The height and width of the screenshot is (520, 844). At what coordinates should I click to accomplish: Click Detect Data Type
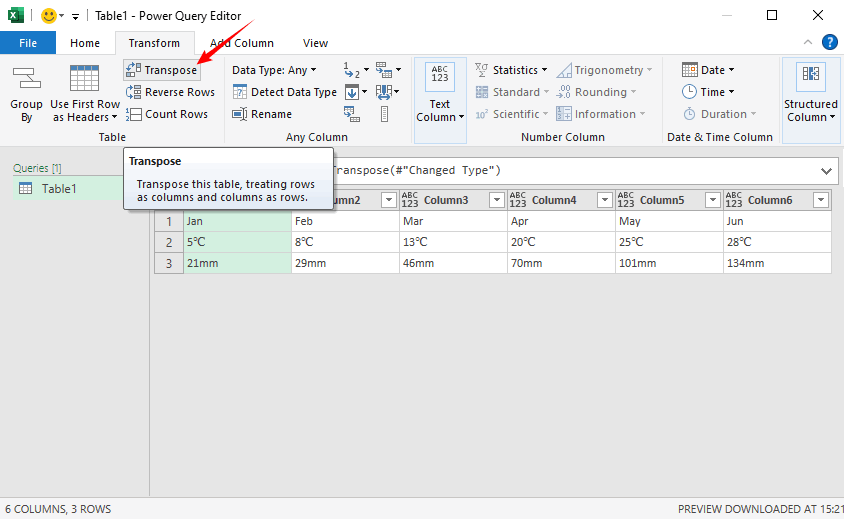pyautogui.click(x=285, y=92)
